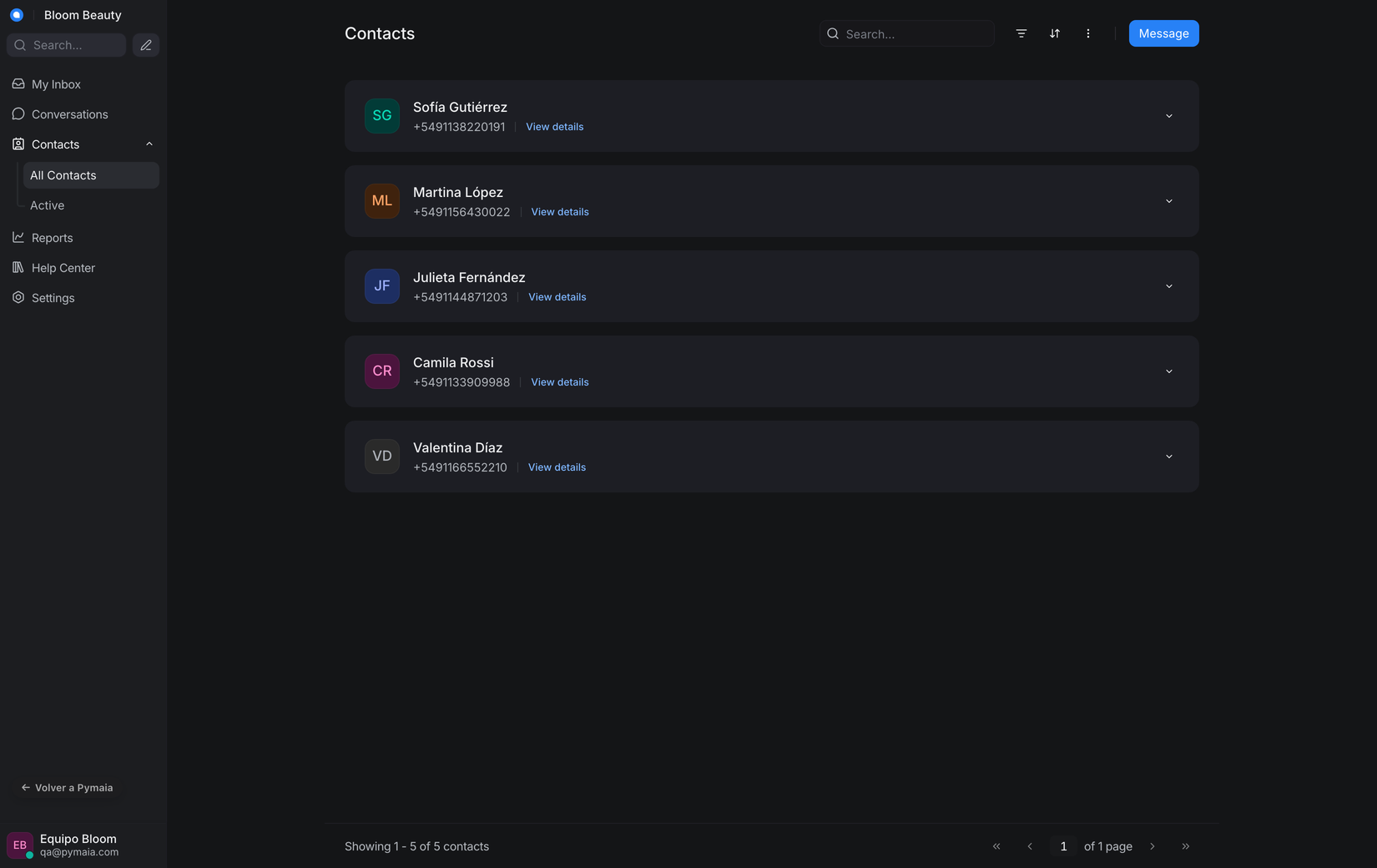Expand Martina López contact row chevron
Viewport: 1377px width, 868px height.
(1169, 201)
